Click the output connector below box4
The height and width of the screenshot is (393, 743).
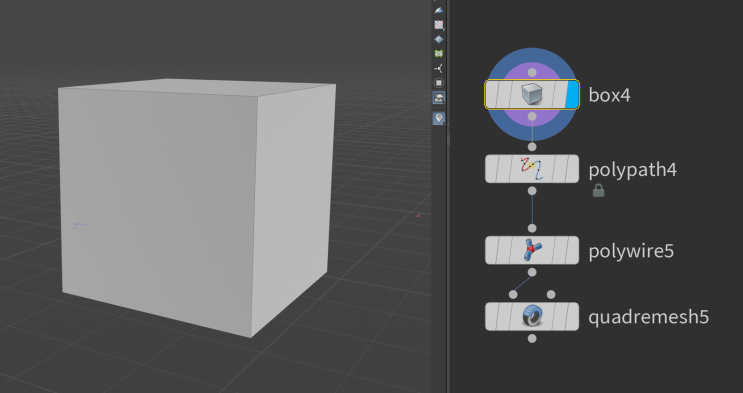coord(532,117)
